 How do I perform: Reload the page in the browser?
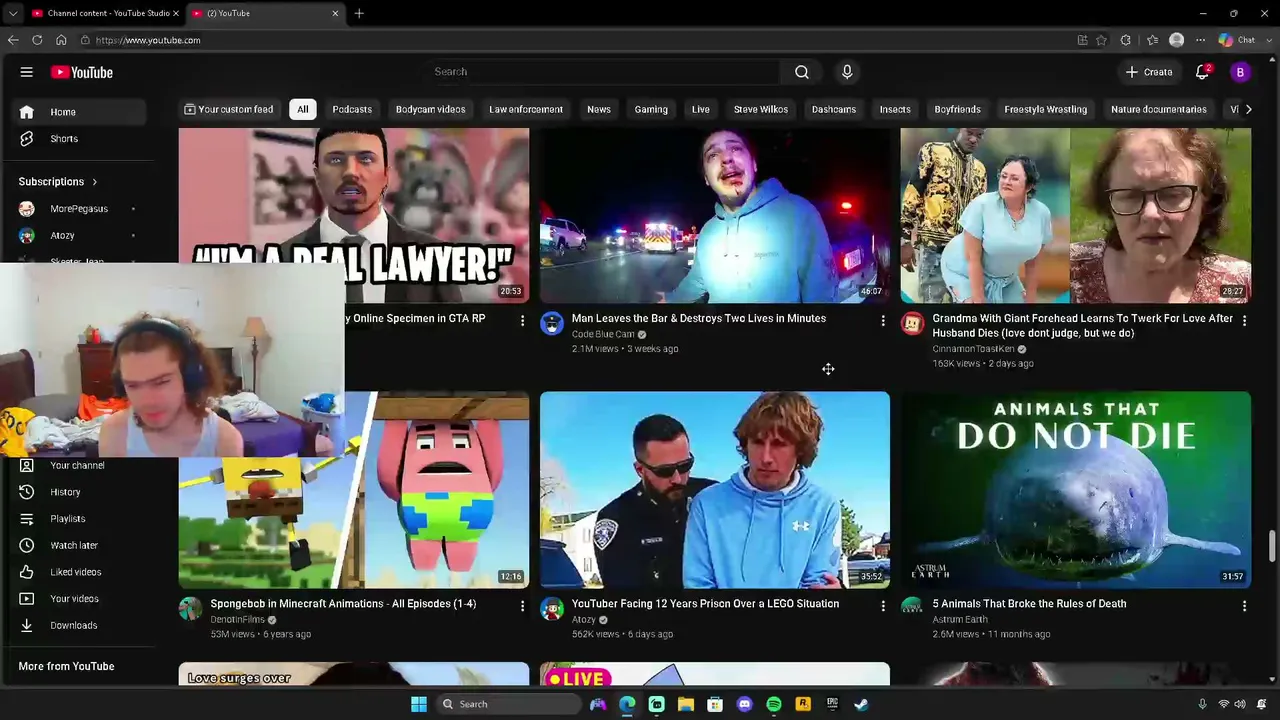coord(37,40)
